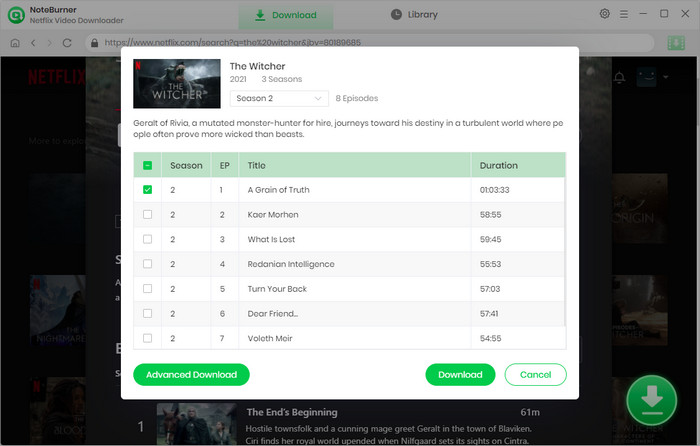Click the A Grain of Truth title

click(279, 190)
